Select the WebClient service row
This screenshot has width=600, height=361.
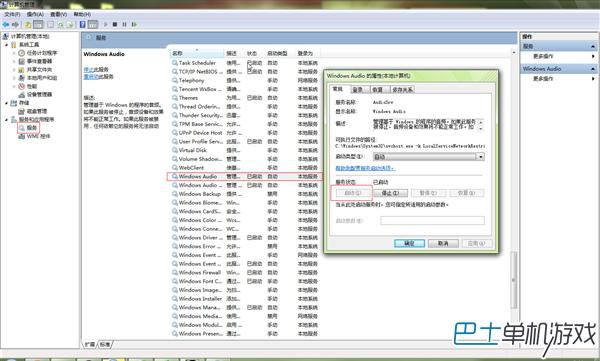tap(245, 168)
